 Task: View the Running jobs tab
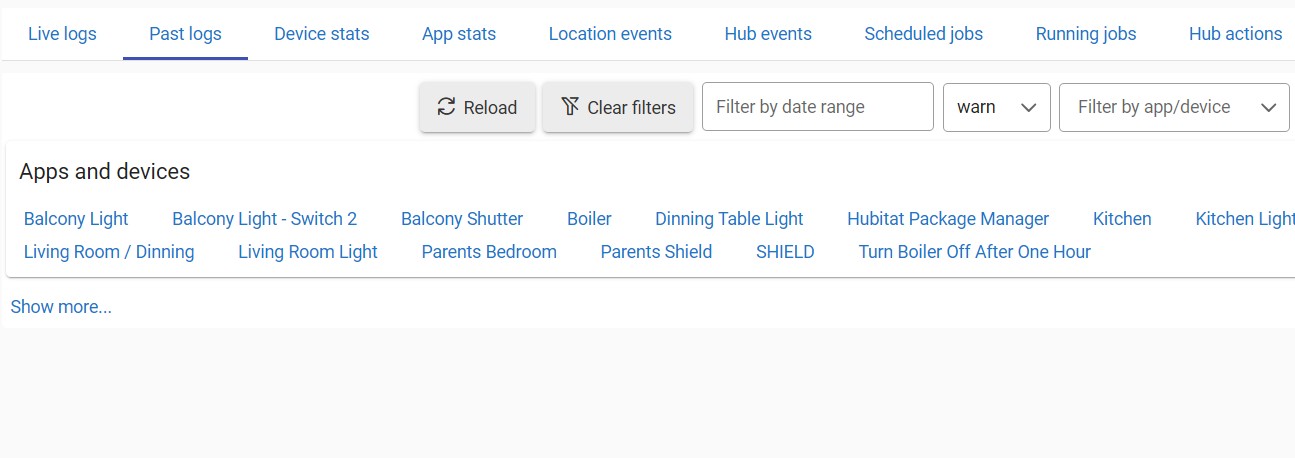[x=1086, y=34]
